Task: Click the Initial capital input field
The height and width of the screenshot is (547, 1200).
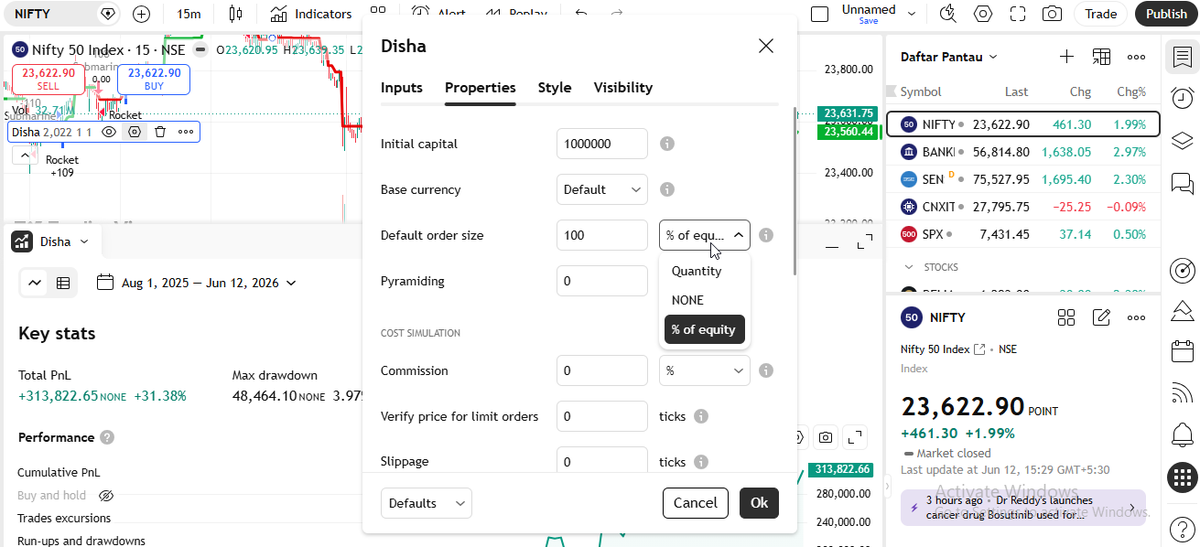Action: point(602,144)
